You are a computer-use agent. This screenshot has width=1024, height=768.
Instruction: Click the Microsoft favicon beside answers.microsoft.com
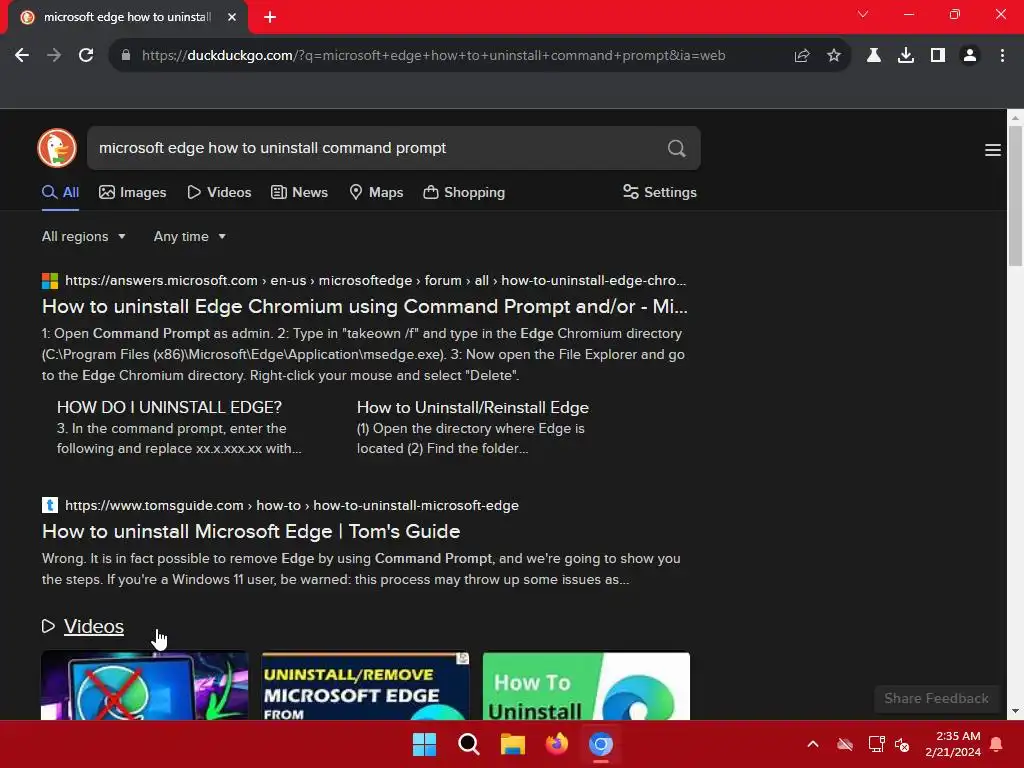click(x=50, y=281)
